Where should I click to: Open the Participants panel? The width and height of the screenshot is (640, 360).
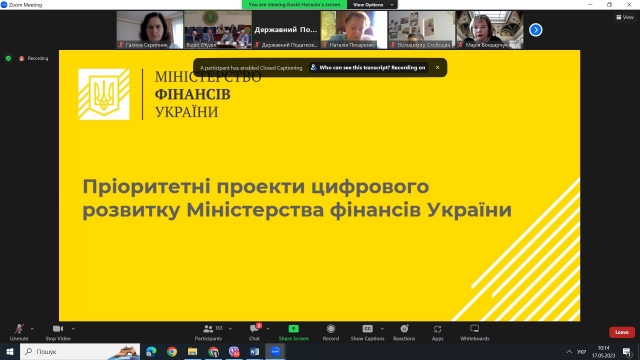tap(209, 332)
